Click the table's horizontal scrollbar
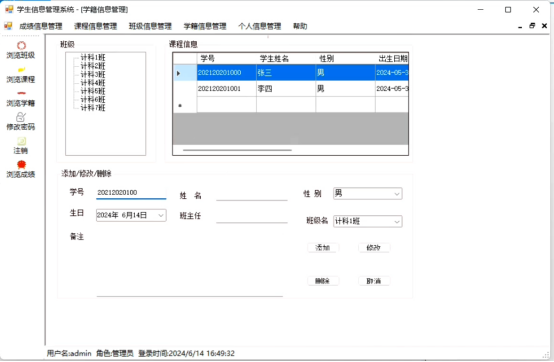Image resolution: width=554 pixels, height=362 pixels. 237,150
